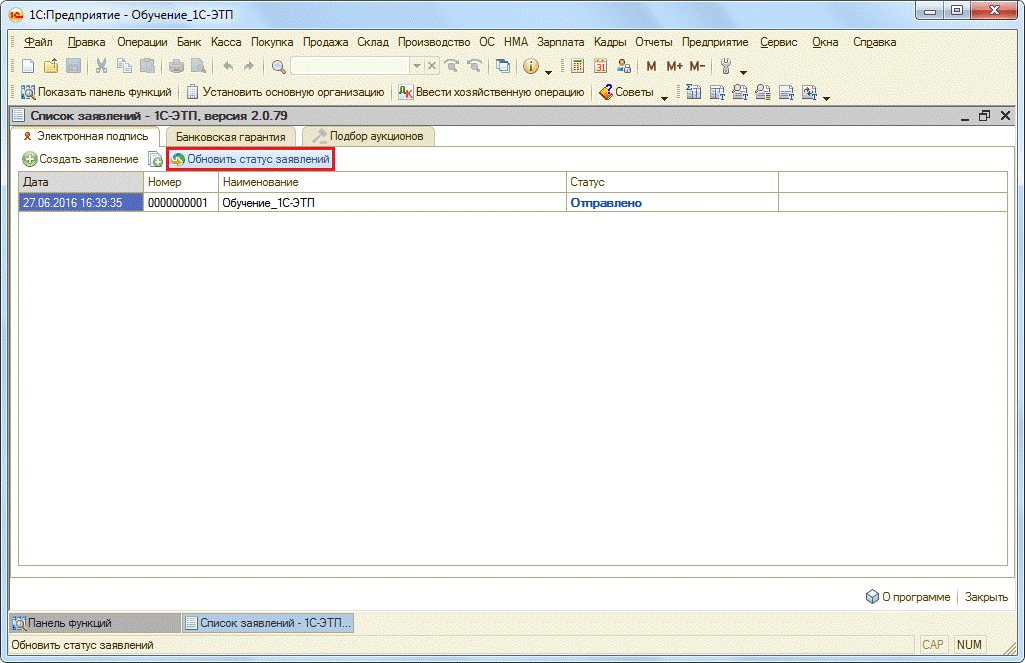Viewport: 1025px width, 663px height.
Task: Open the Calculator icon
Action: pyautogui.click(x=577, y=66)
